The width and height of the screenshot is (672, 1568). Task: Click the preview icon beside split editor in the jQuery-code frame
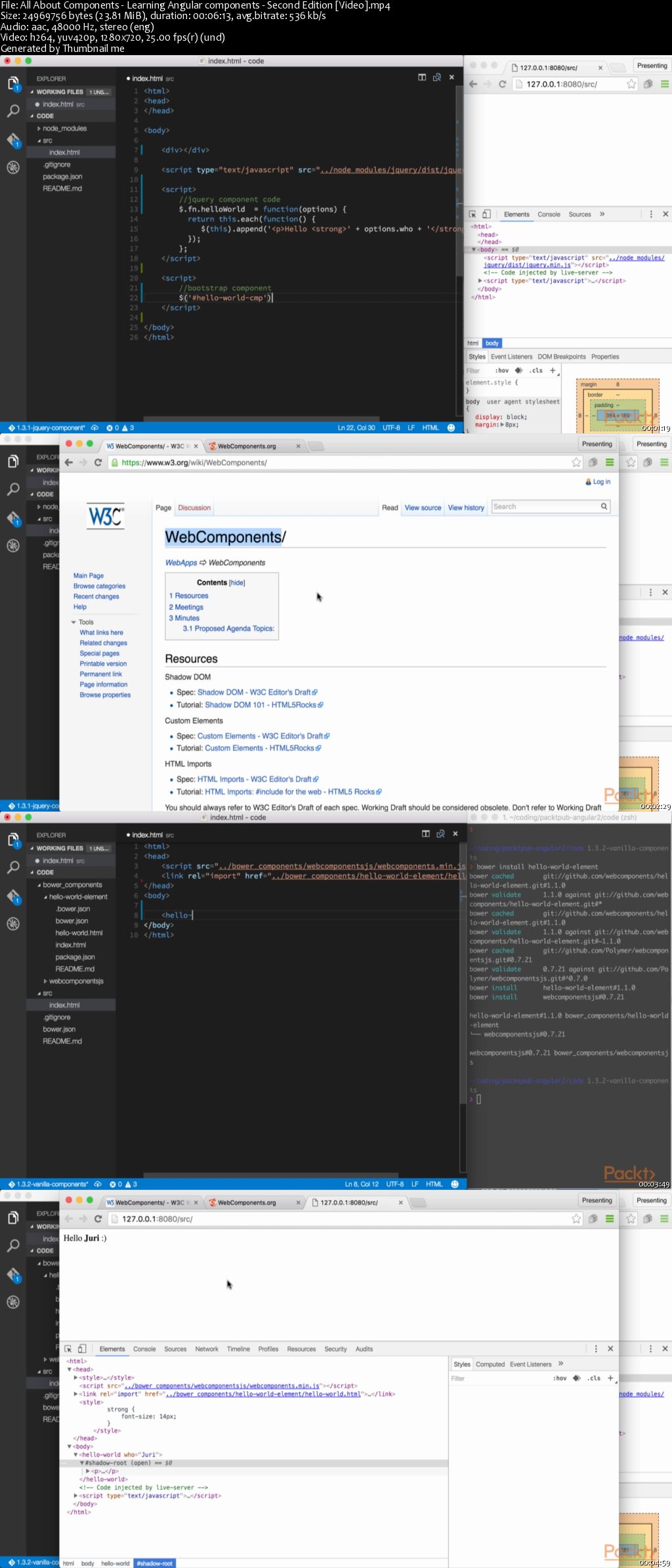pos(437,77)
